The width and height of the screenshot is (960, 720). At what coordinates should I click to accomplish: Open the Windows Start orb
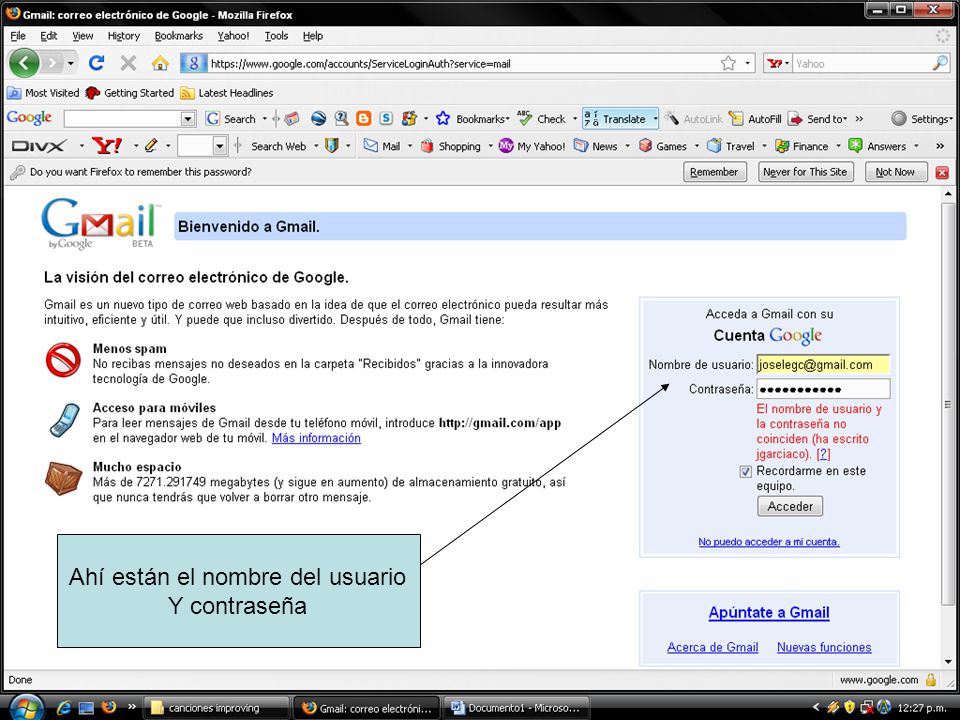[25, 708]
